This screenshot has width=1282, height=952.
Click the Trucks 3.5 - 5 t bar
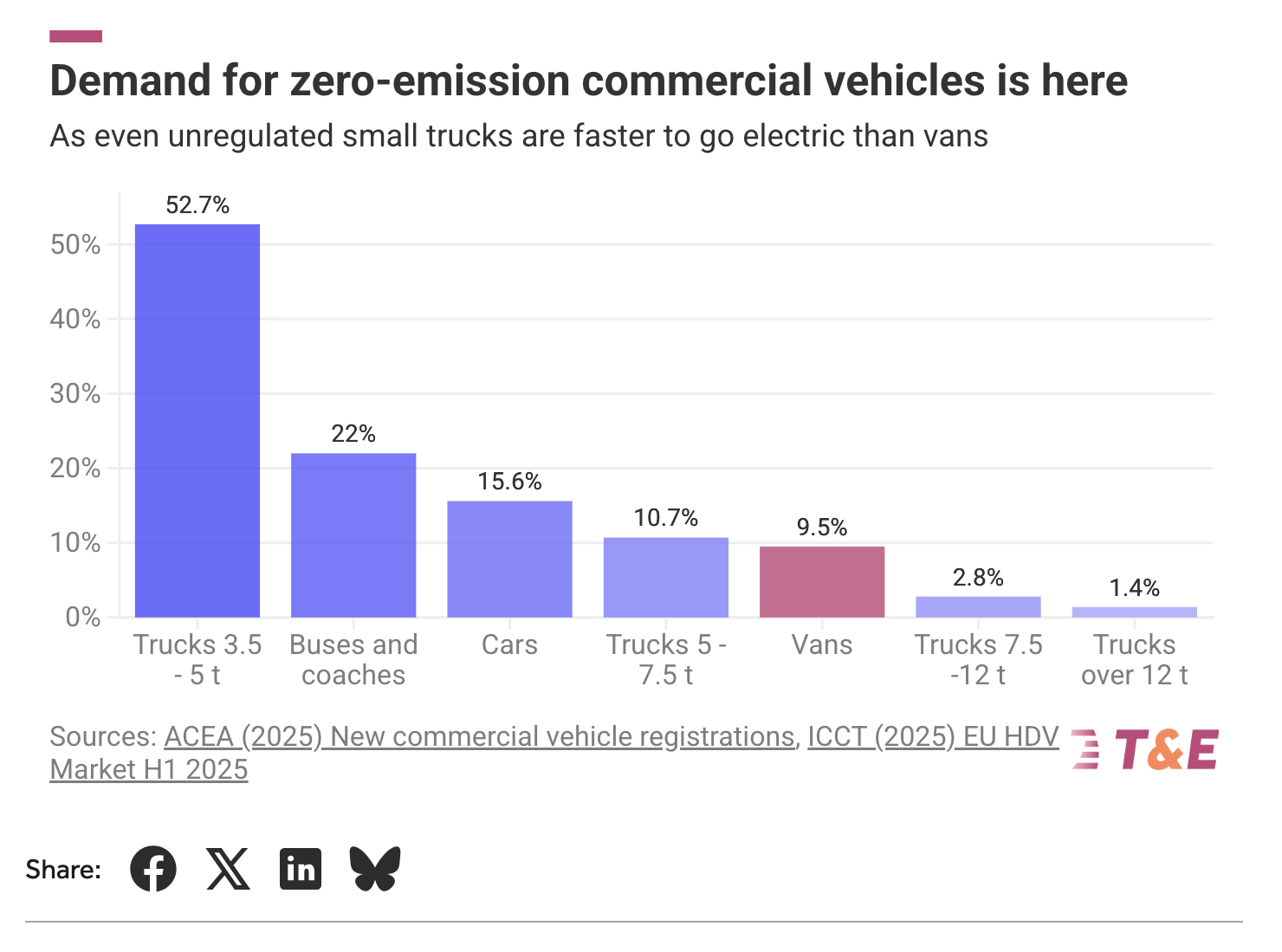(x=197, y=420)
